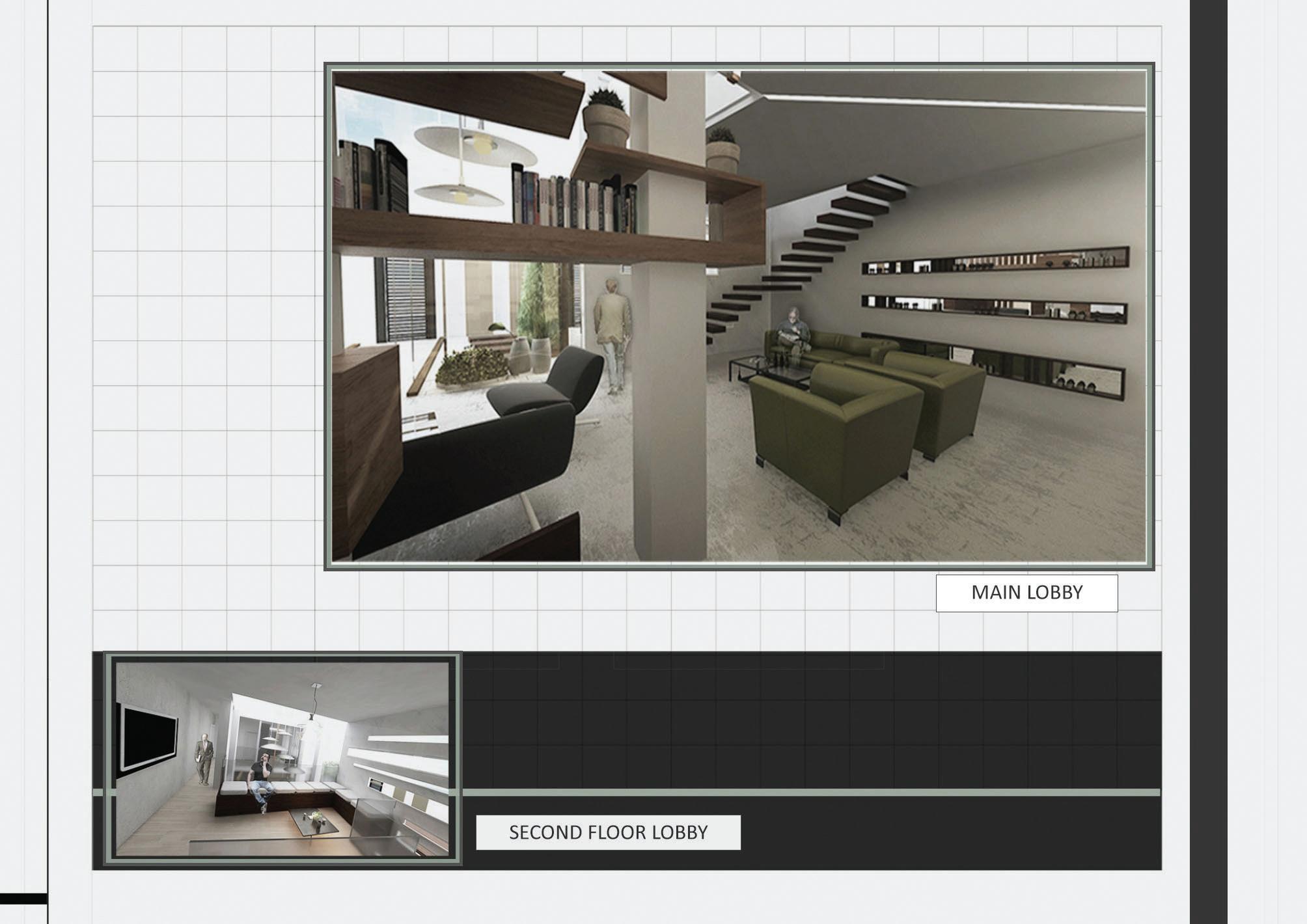This screenshot has width=1307, height=924.
Task: Click the garden shrubs outside the window
Action: 472,368
